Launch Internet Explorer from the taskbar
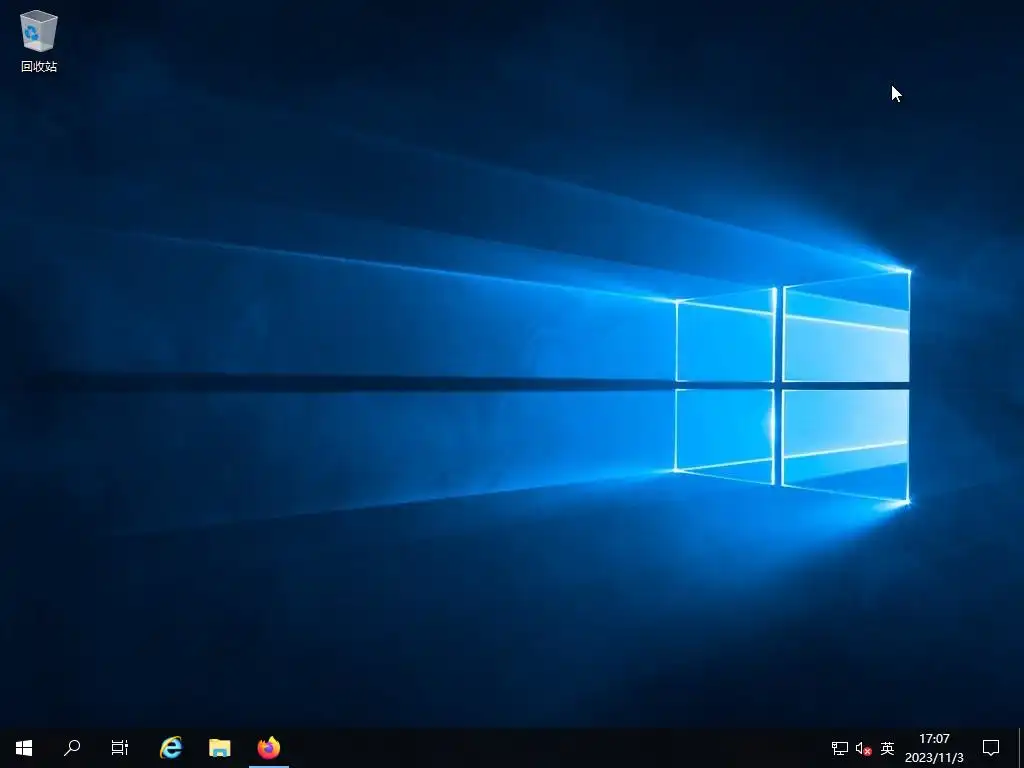The image size is (1024, 768). click(171, 748)
